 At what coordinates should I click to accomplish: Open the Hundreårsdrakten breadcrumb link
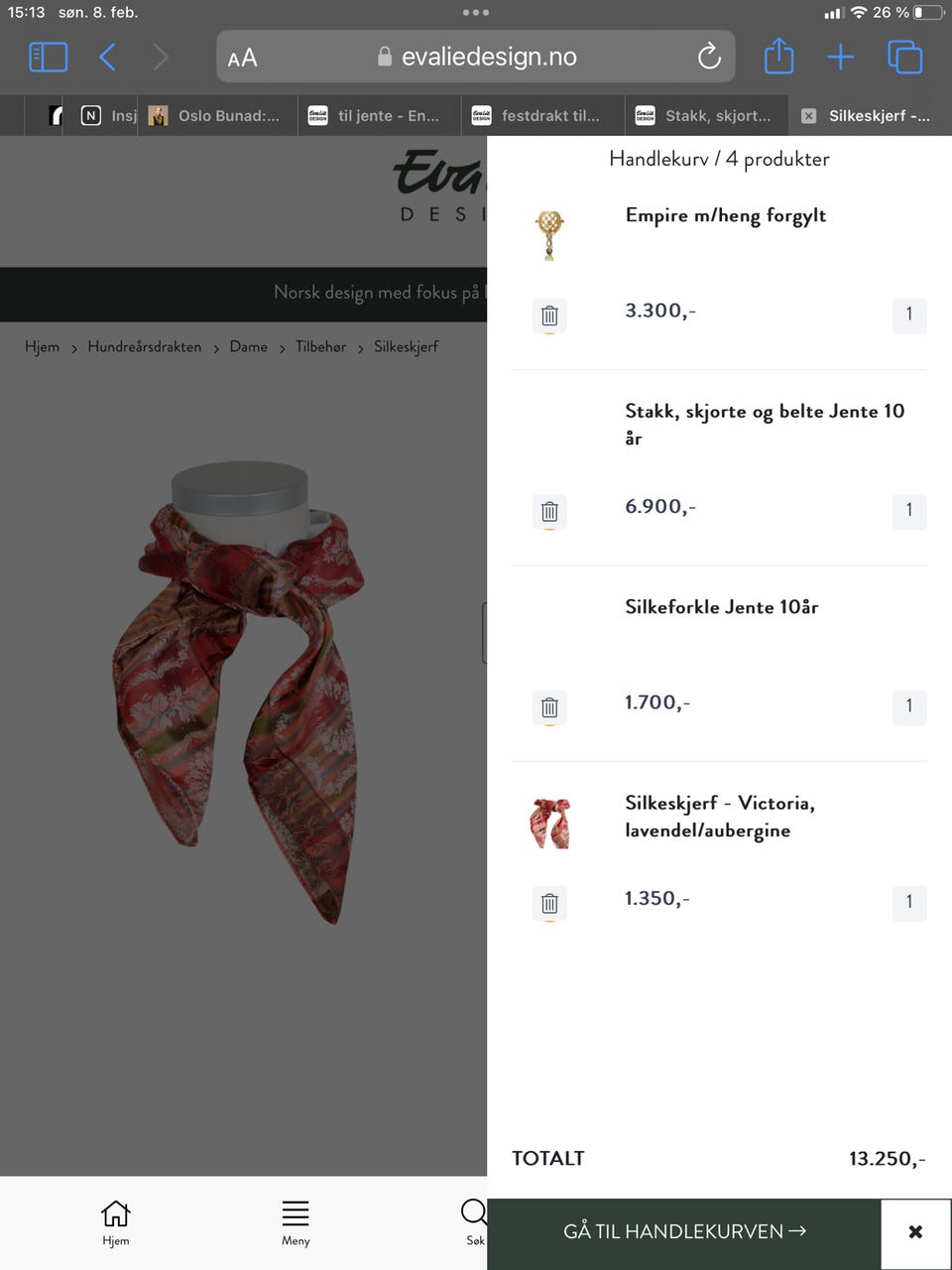coord(145,346)
